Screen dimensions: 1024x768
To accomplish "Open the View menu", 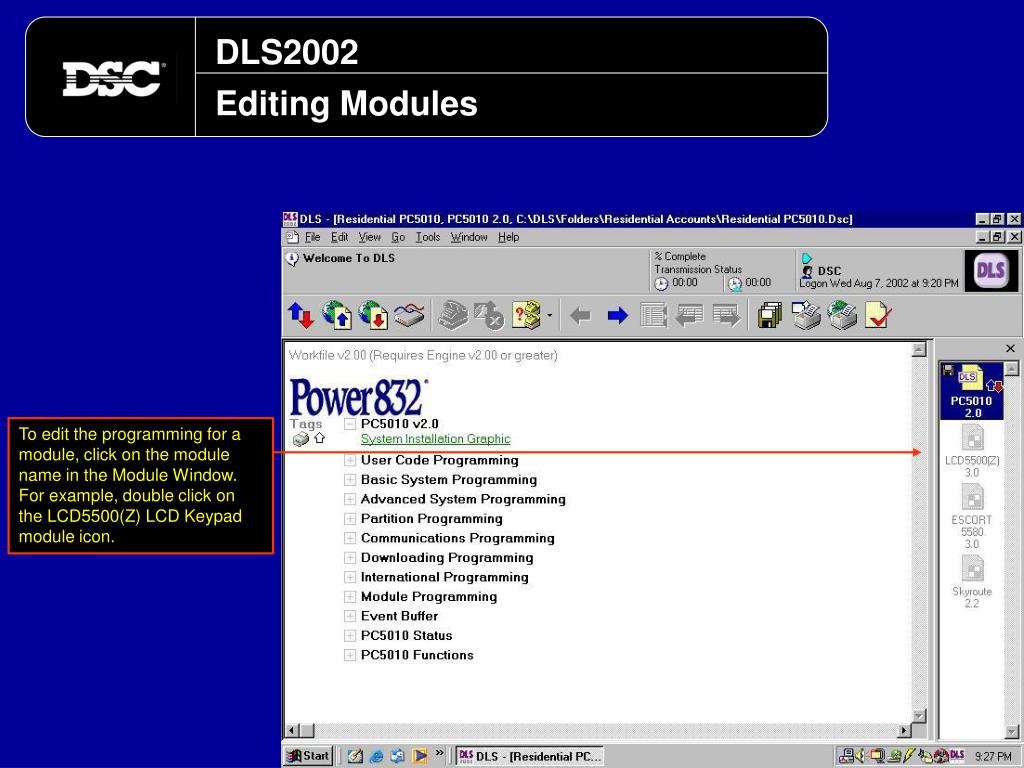I will coord(370,237).
